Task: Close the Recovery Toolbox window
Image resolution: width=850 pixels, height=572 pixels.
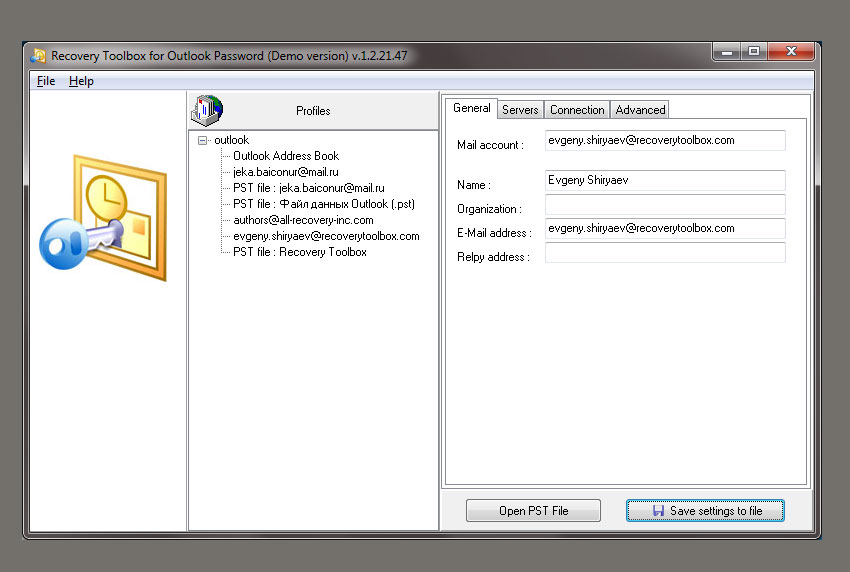Action: point(791,52)
